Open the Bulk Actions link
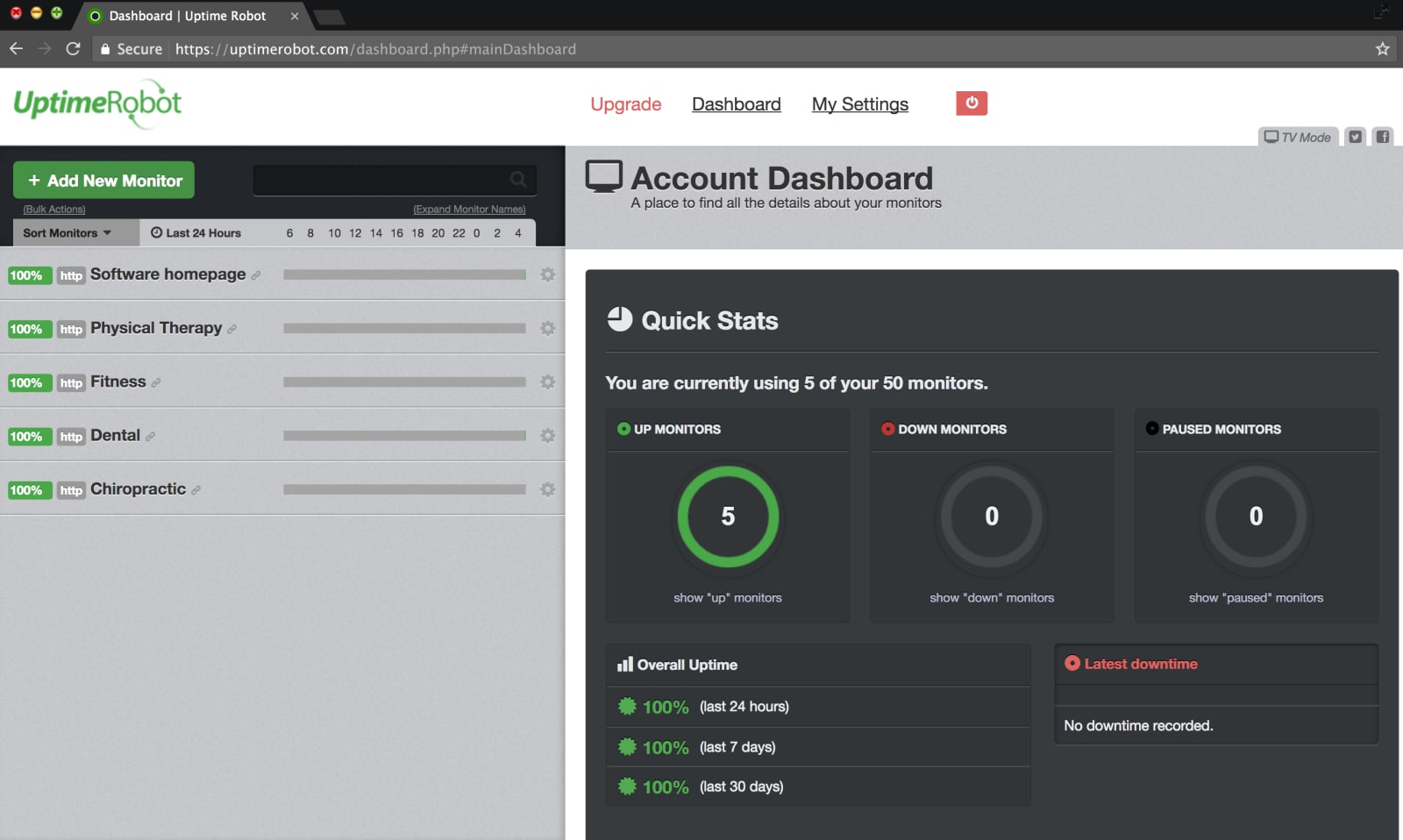The height and width of the screenshot is (840, 1403). click(x=54, y=210)
